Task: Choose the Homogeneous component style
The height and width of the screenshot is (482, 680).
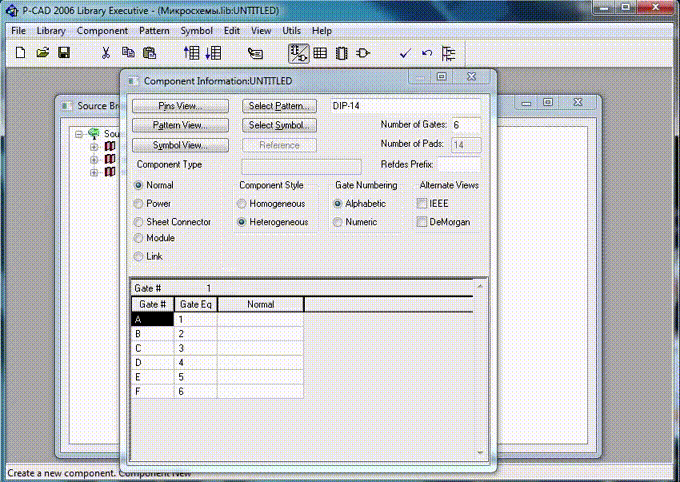Action: pyautogui.click(x=242, y=203)
